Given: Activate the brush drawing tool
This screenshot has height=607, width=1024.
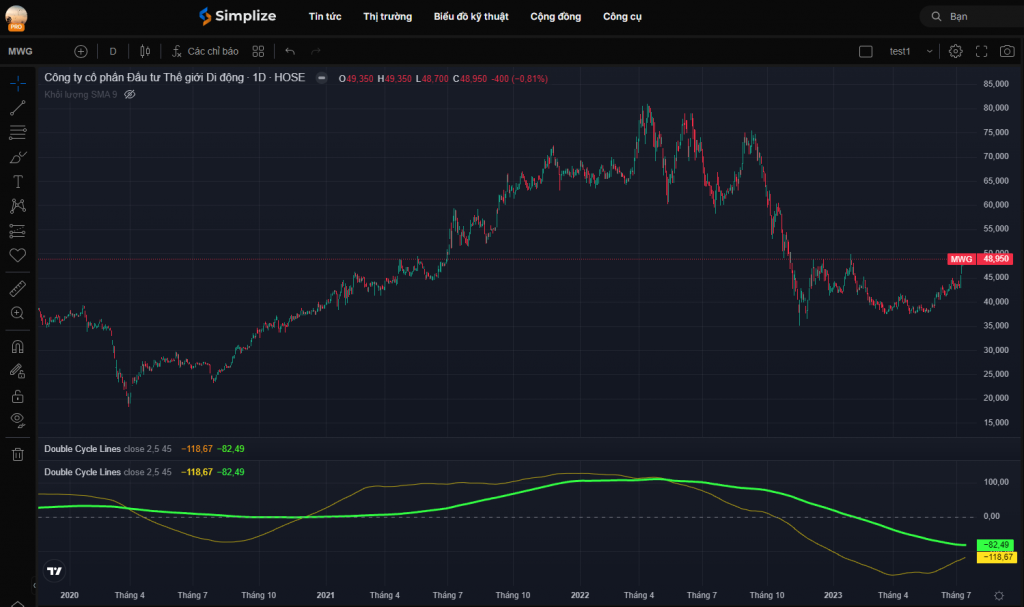Looking at the screenshot, I should [x=17, y=157].
